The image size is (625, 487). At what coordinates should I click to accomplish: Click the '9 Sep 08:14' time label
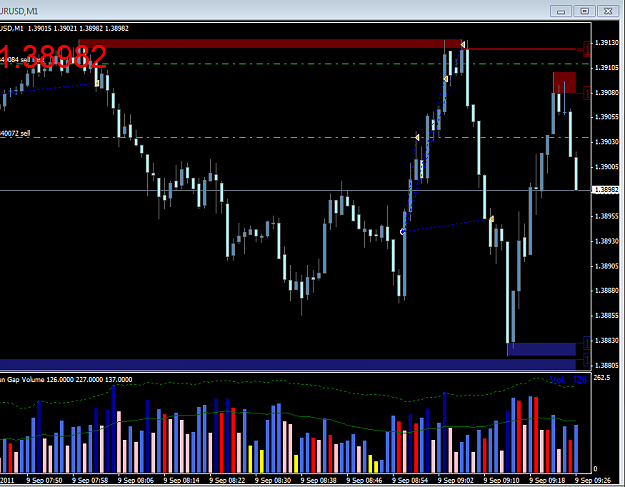[x=181, y=480]
